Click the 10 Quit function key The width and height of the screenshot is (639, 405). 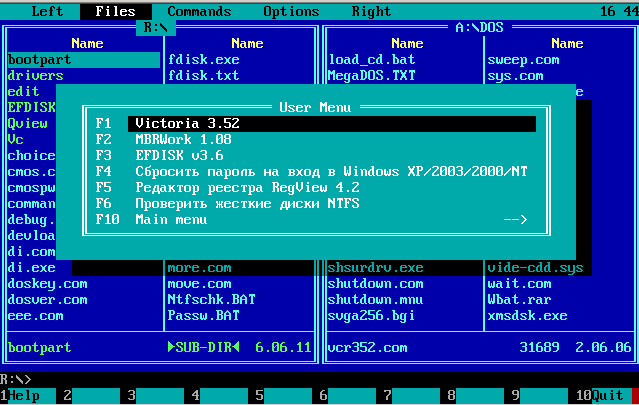coord(603,395)
